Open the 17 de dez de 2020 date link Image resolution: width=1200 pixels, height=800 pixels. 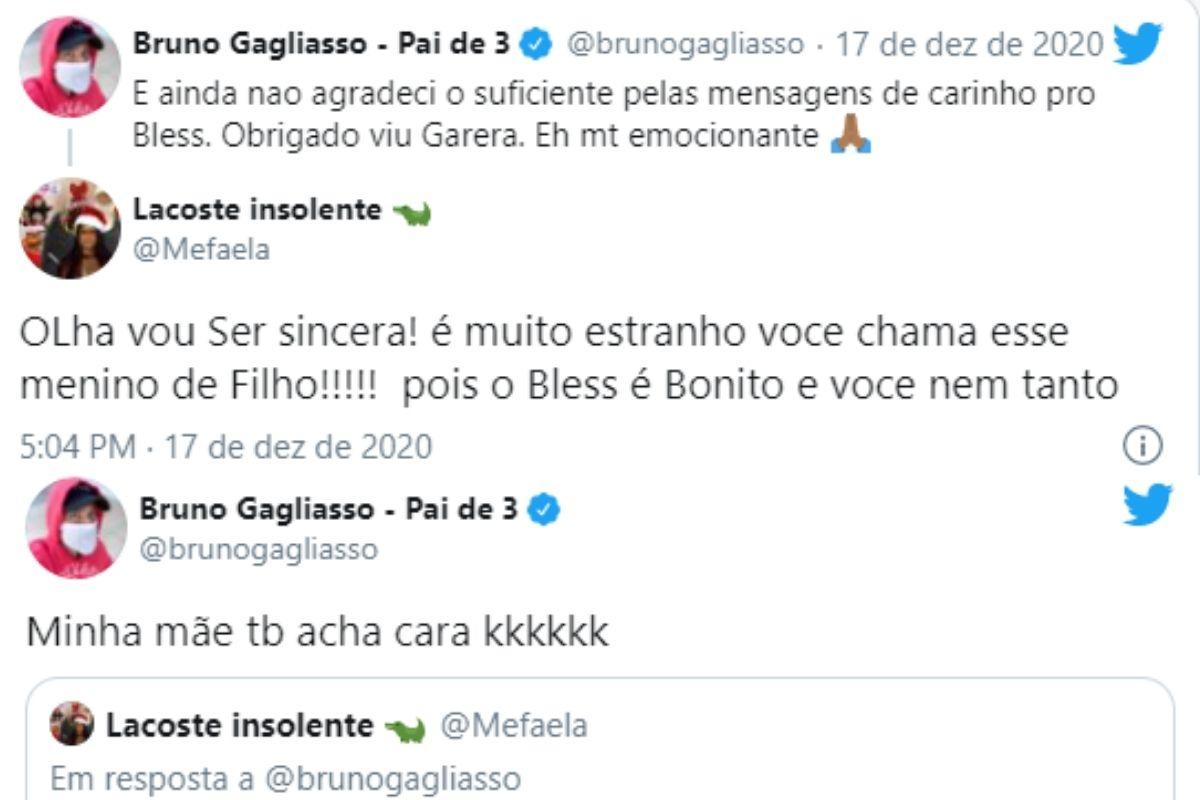(x=969, y=44)
